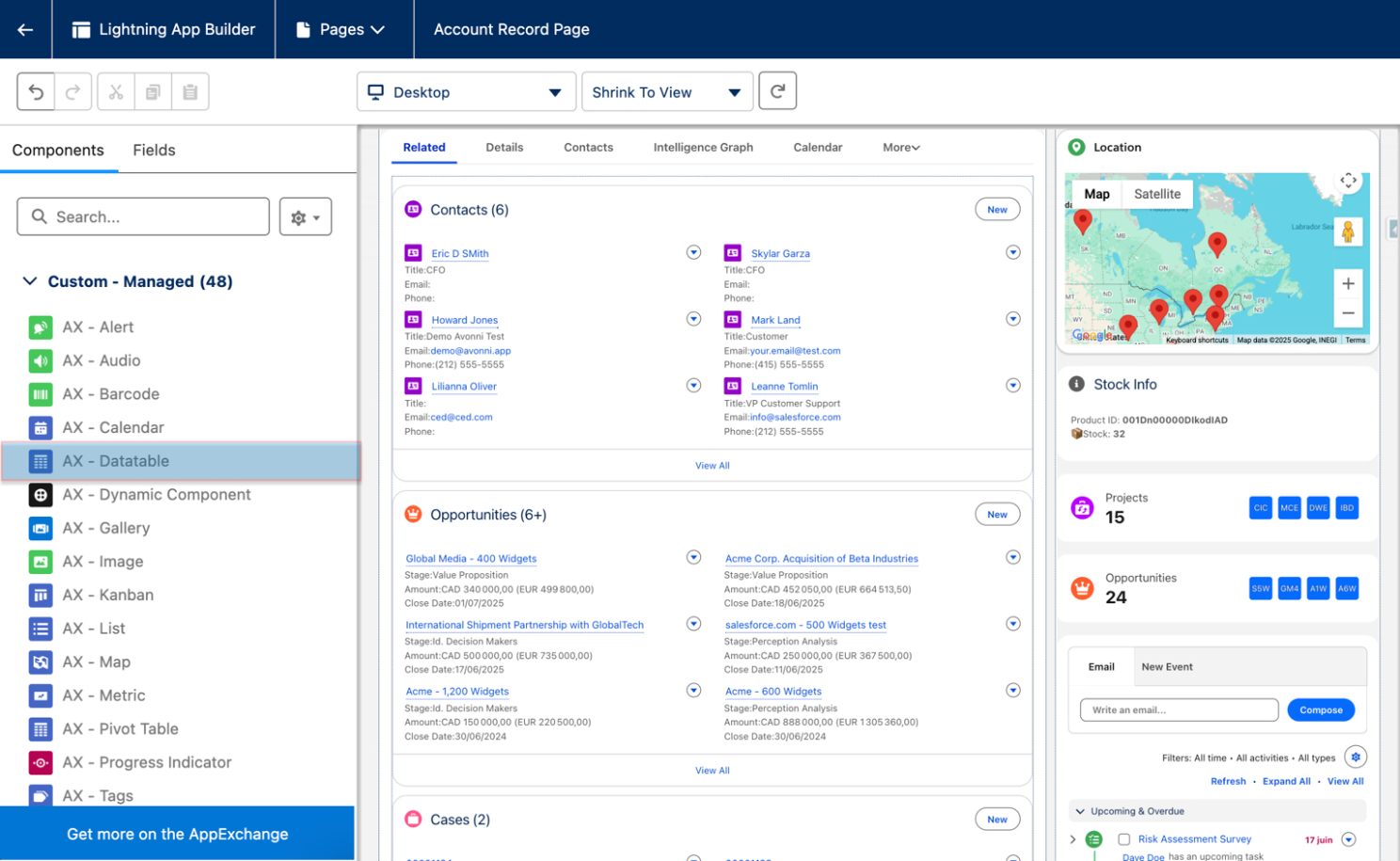The width and height of the screenshot is (1400, 861).
Task: Select the AX - Image component icon
Action: [x=40, y=562]
